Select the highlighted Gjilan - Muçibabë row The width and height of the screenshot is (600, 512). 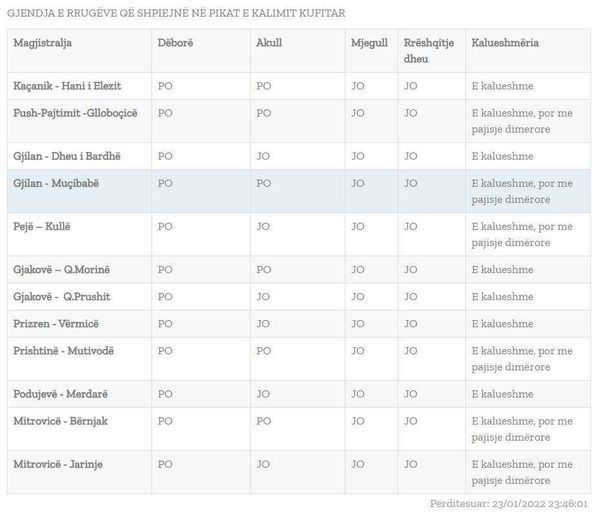pyautogui.click(x=299, y=191)
